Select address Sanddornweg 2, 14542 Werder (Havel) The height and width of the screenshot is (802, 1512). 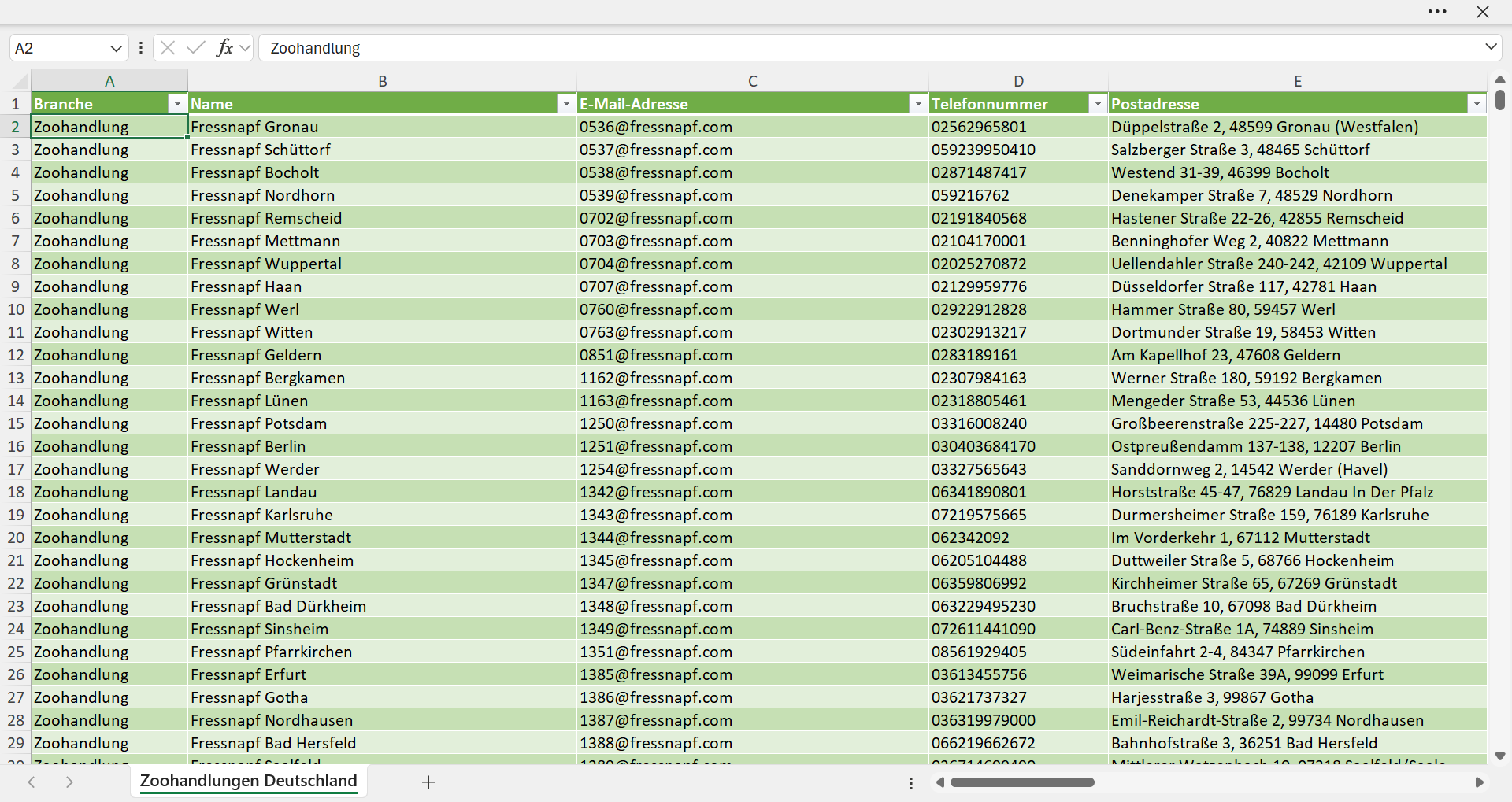click(1298, 469)
